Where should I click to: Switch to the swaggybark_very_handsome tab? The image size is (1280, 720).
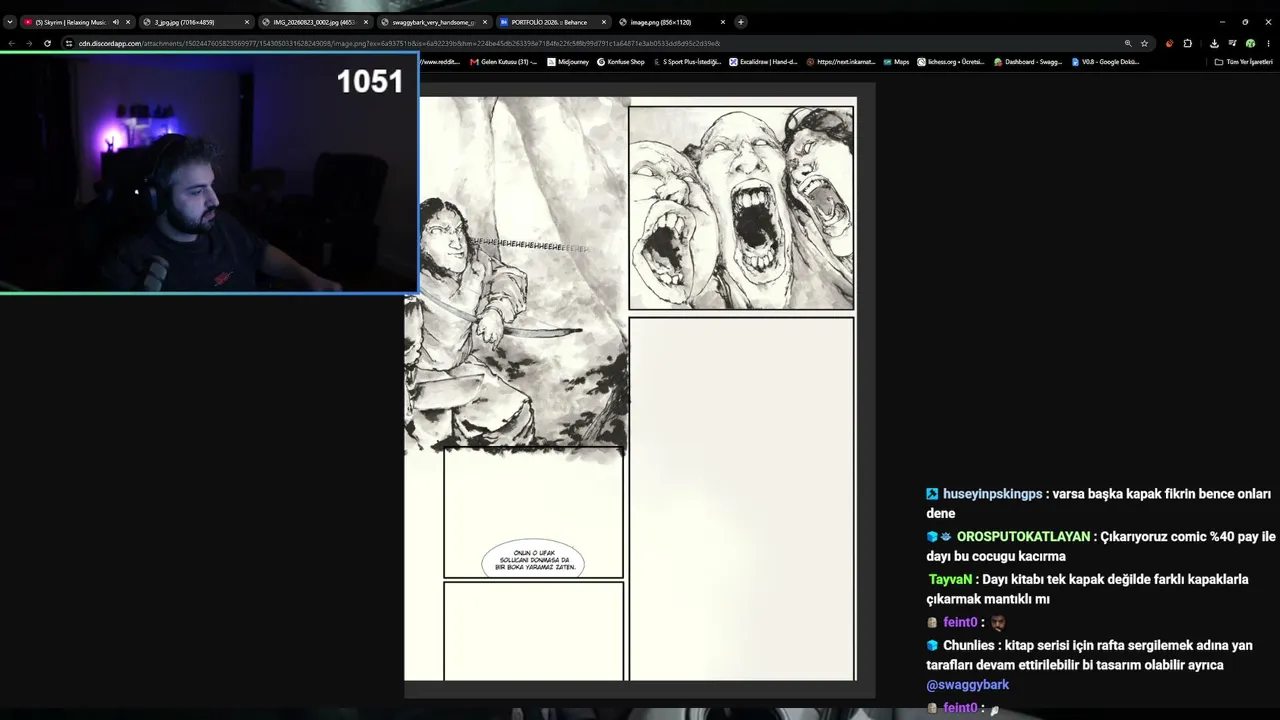tap(433, 22)
